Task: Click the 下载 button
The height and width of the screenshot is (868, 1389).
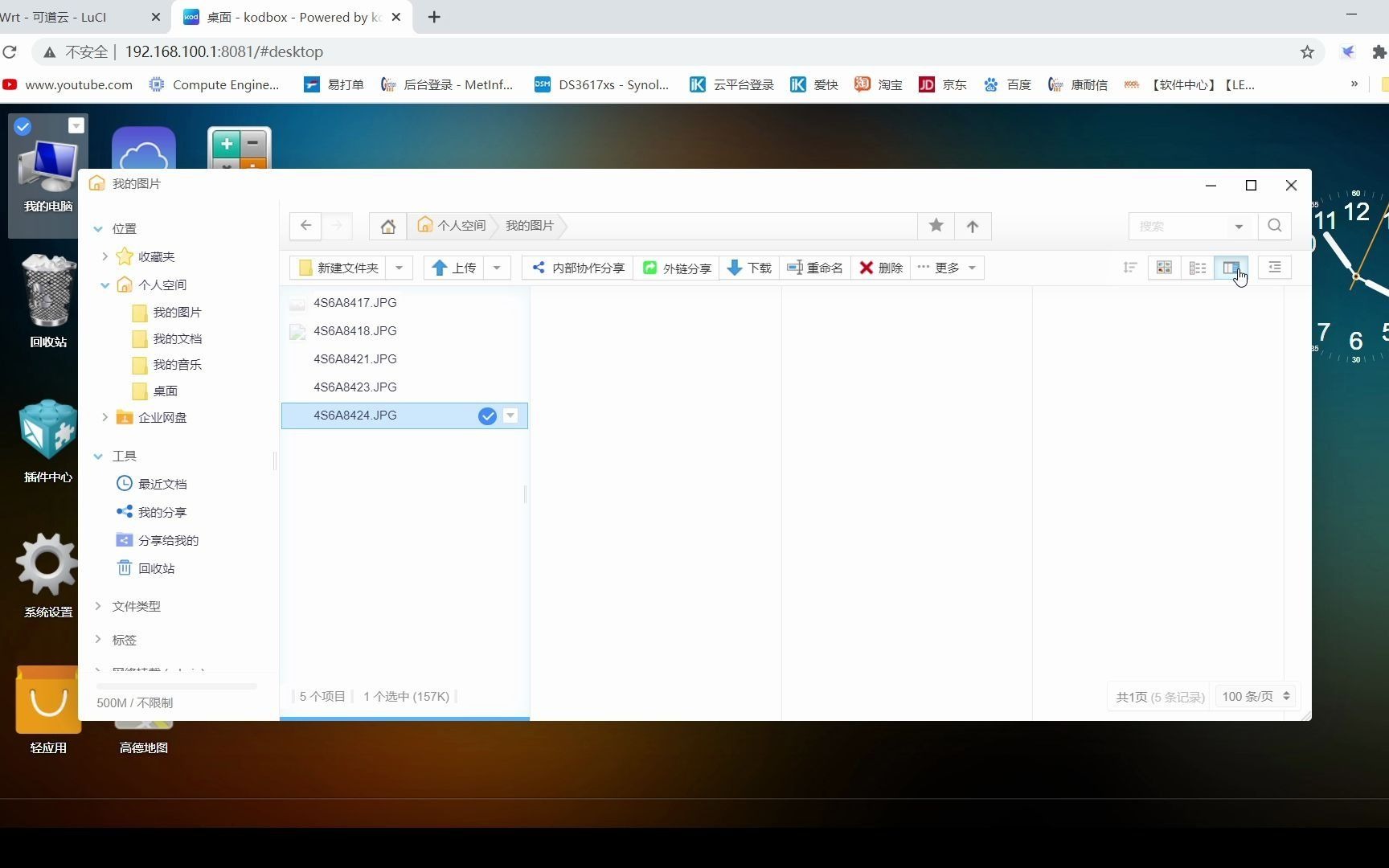Action: pyautogui.click(x=749, y=268)
